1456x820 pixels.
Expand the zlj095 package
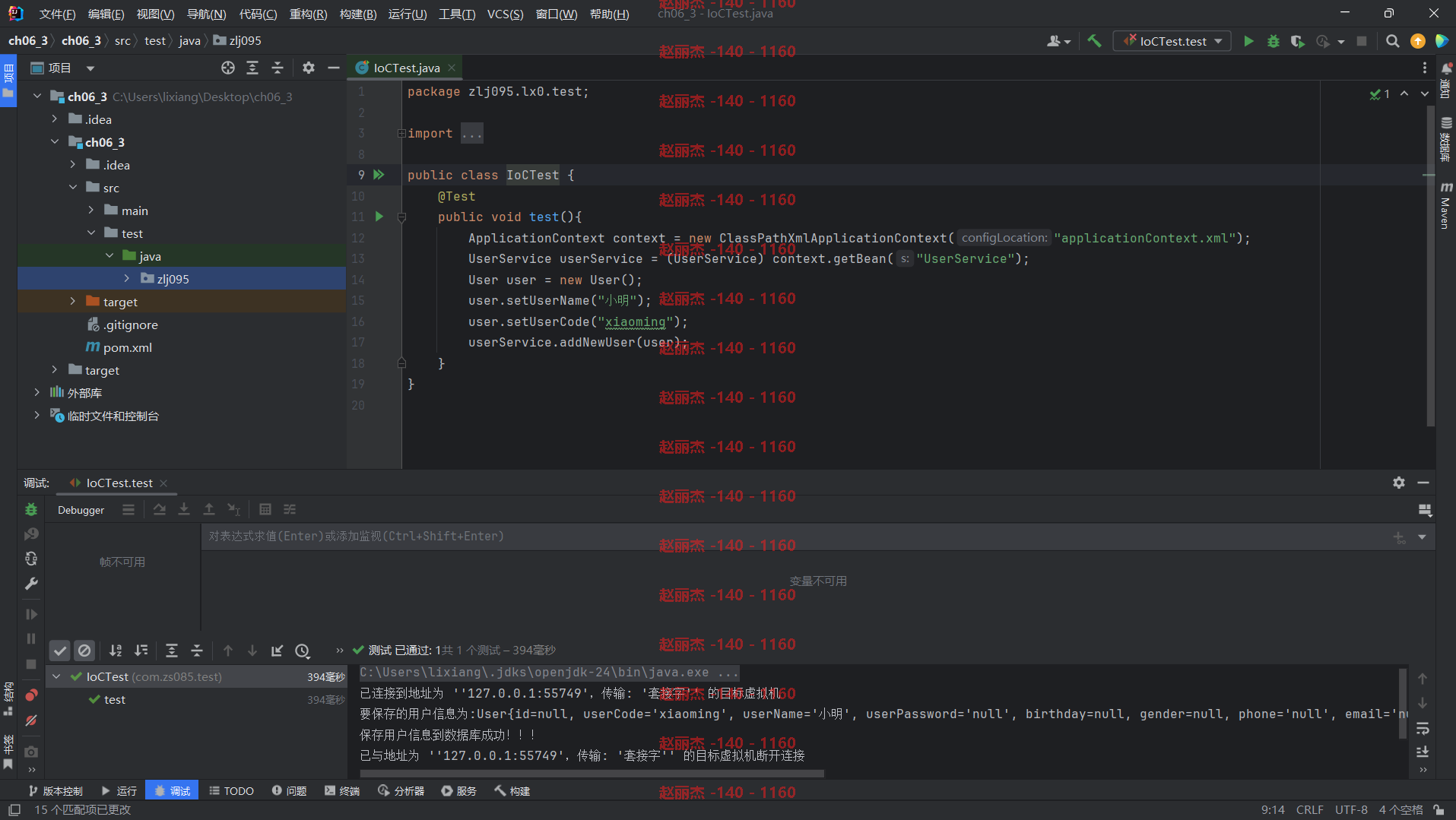[x=127, y=279]
